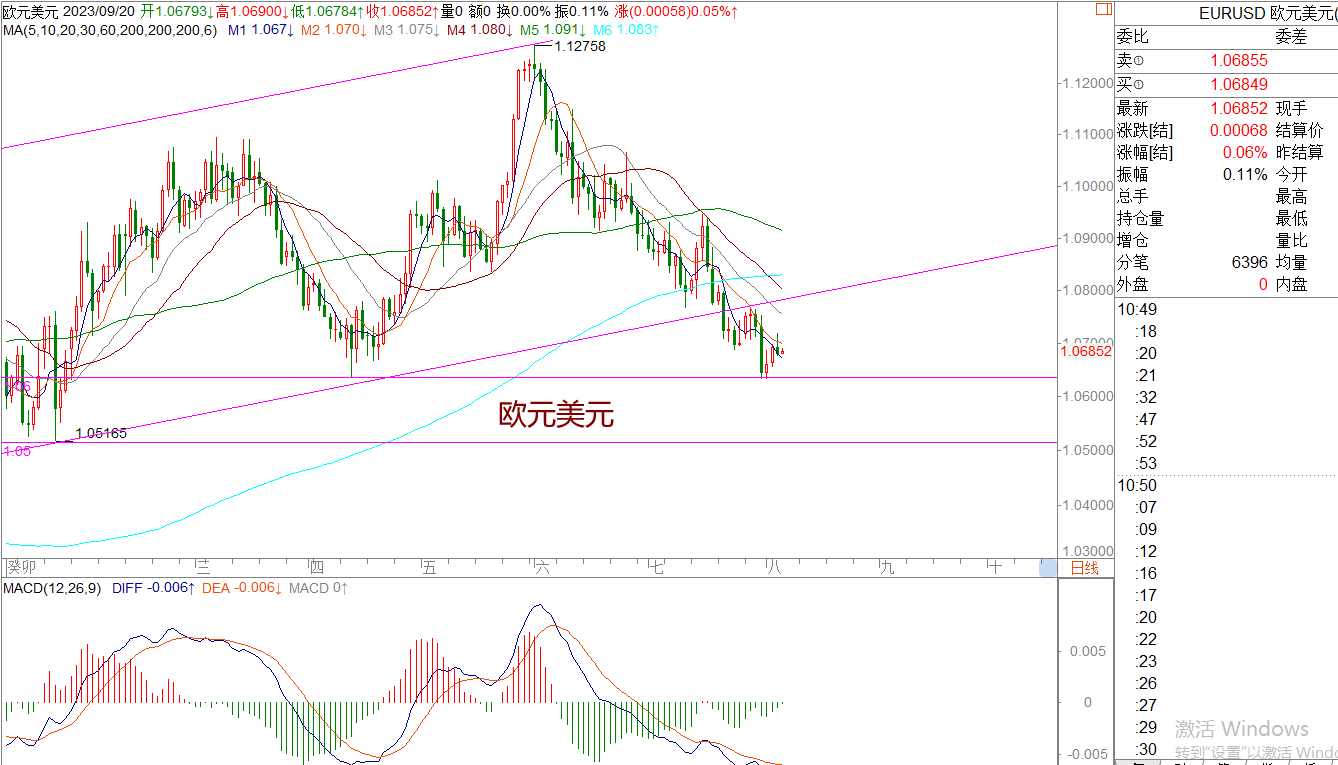Open the MA(5,10,20,30,60,200,200,200,6) indicator parameters
This screenshot has width=1338, height=765.
pos(110,30)
